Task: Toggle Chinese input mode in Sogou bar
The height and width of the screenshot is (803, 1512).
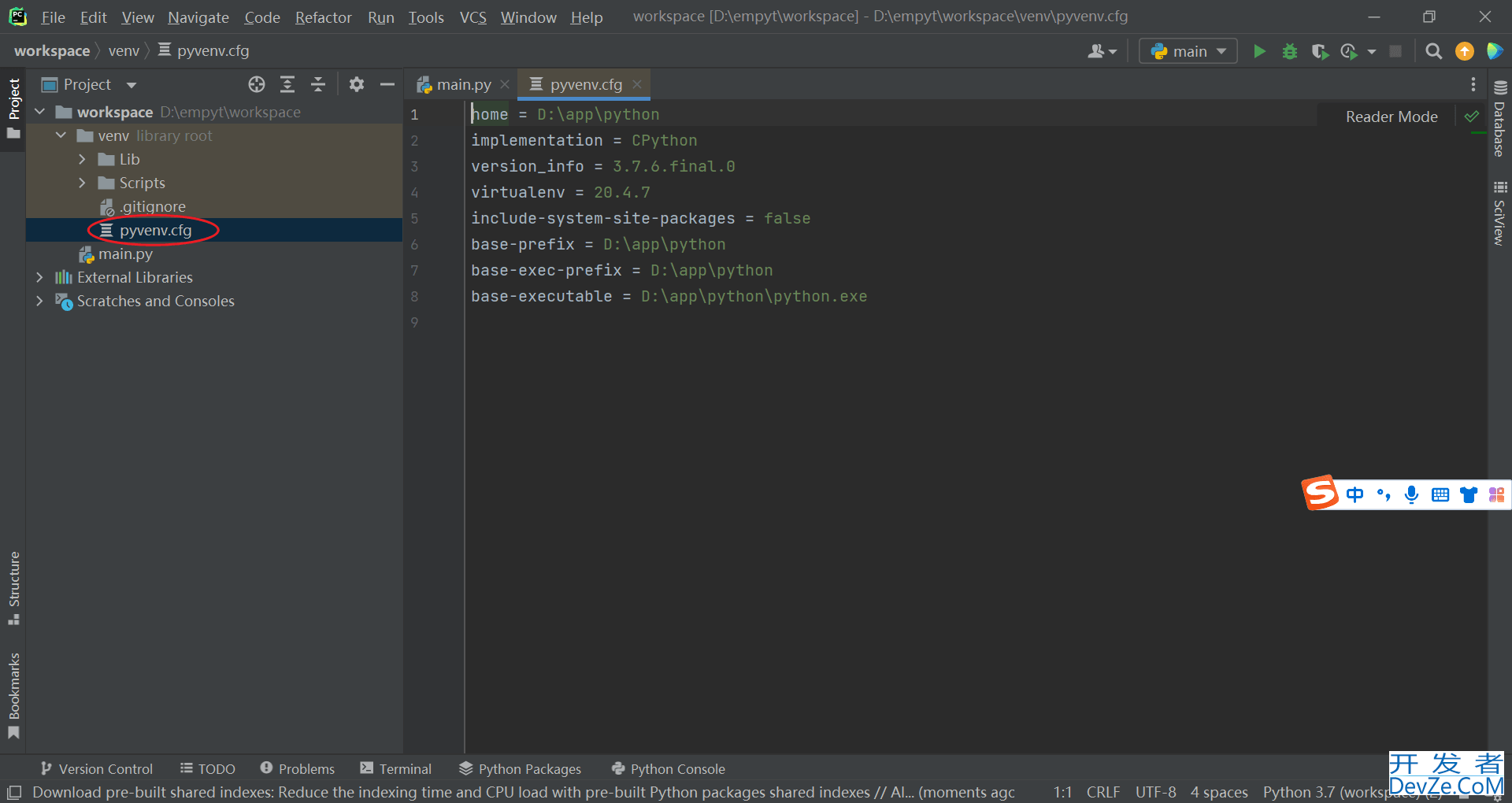Action: pyautogui.click(x=1354, y=494)
